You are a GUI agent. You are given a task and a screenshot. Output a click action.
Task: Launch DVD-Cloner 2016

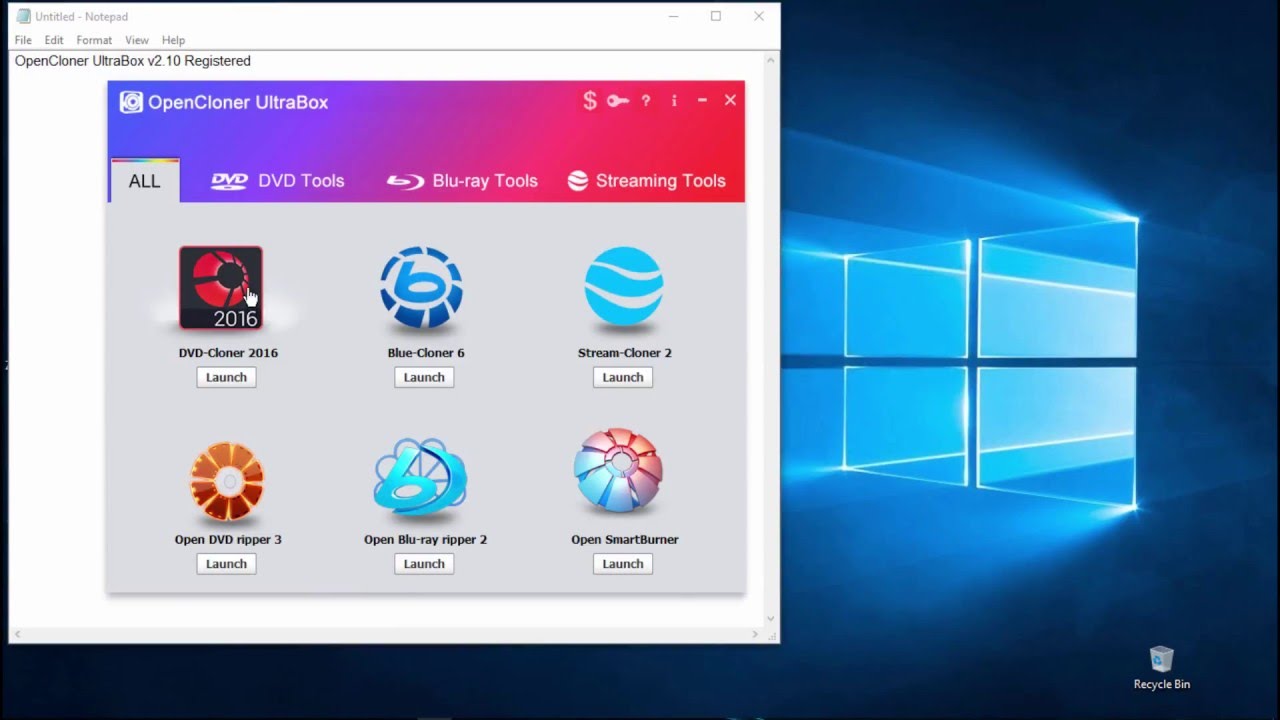226,377
